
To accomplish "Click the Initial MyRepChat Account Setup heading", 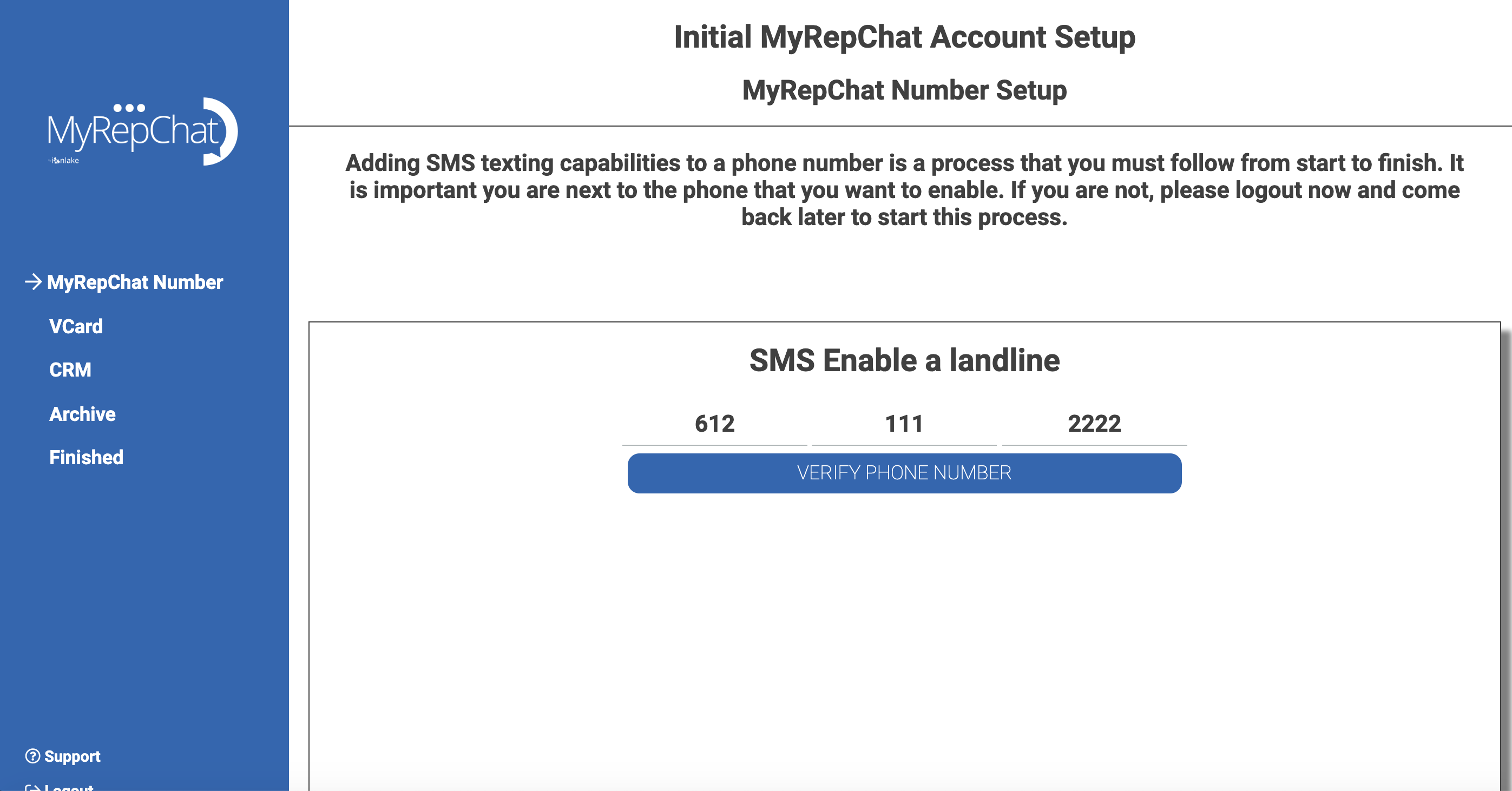I will (x=904, y=37).
